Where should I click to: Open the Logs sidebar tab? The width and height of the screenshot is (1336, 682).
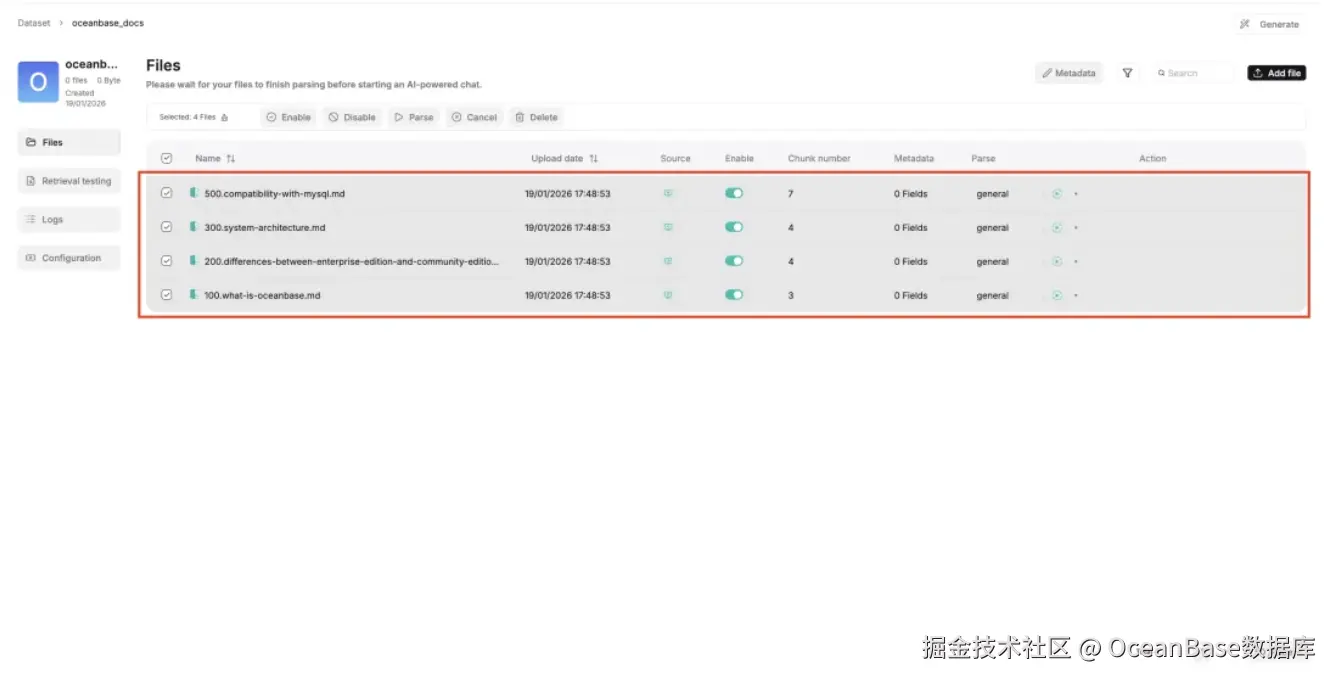[69, 220]
